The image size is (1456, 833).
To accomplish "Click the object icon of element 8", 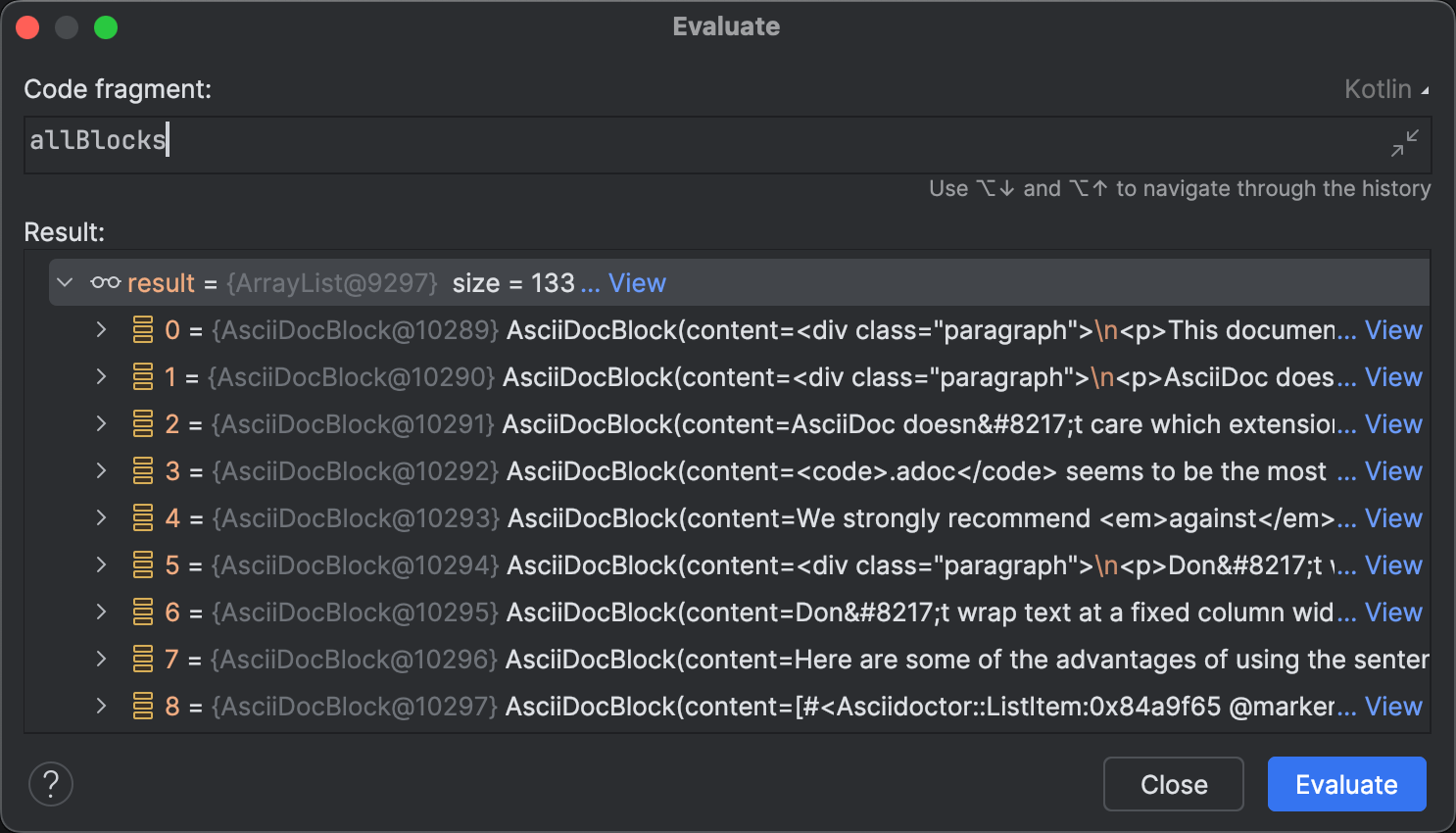I will point(143,707).
